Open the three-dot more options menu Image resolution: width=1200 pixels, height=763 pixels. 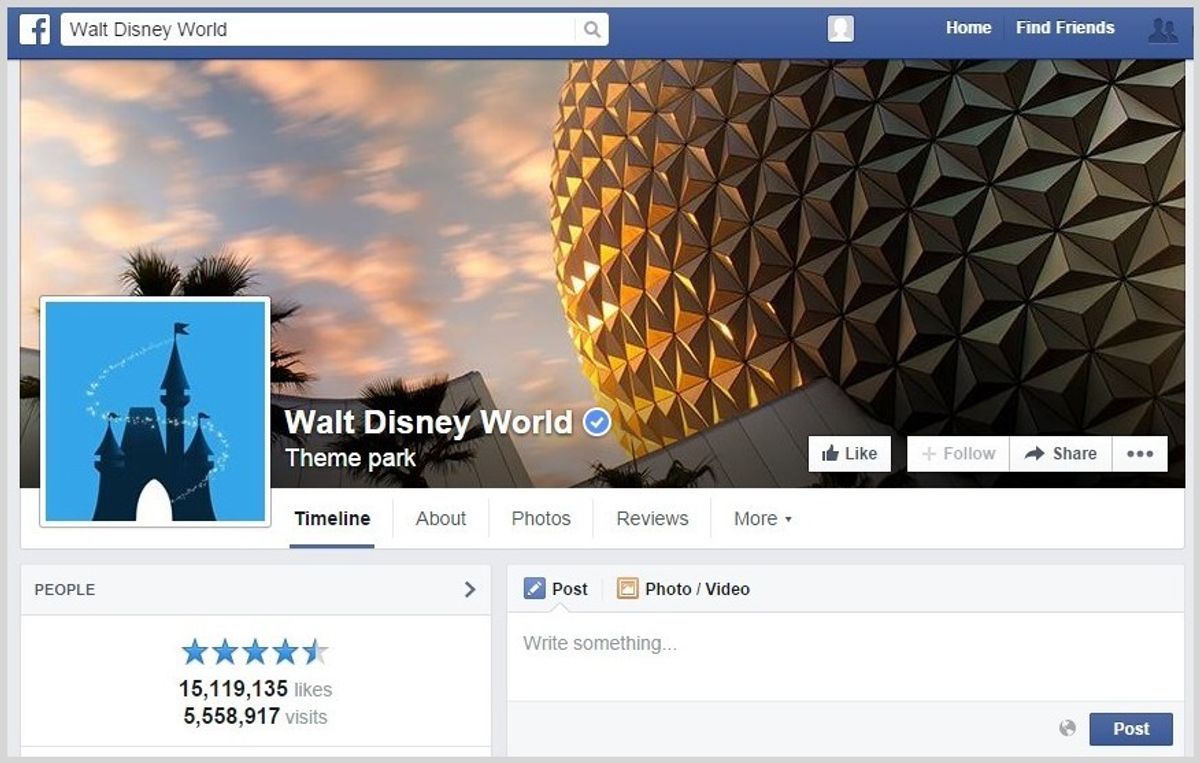pyautogui.click(x=1139, y=454)
